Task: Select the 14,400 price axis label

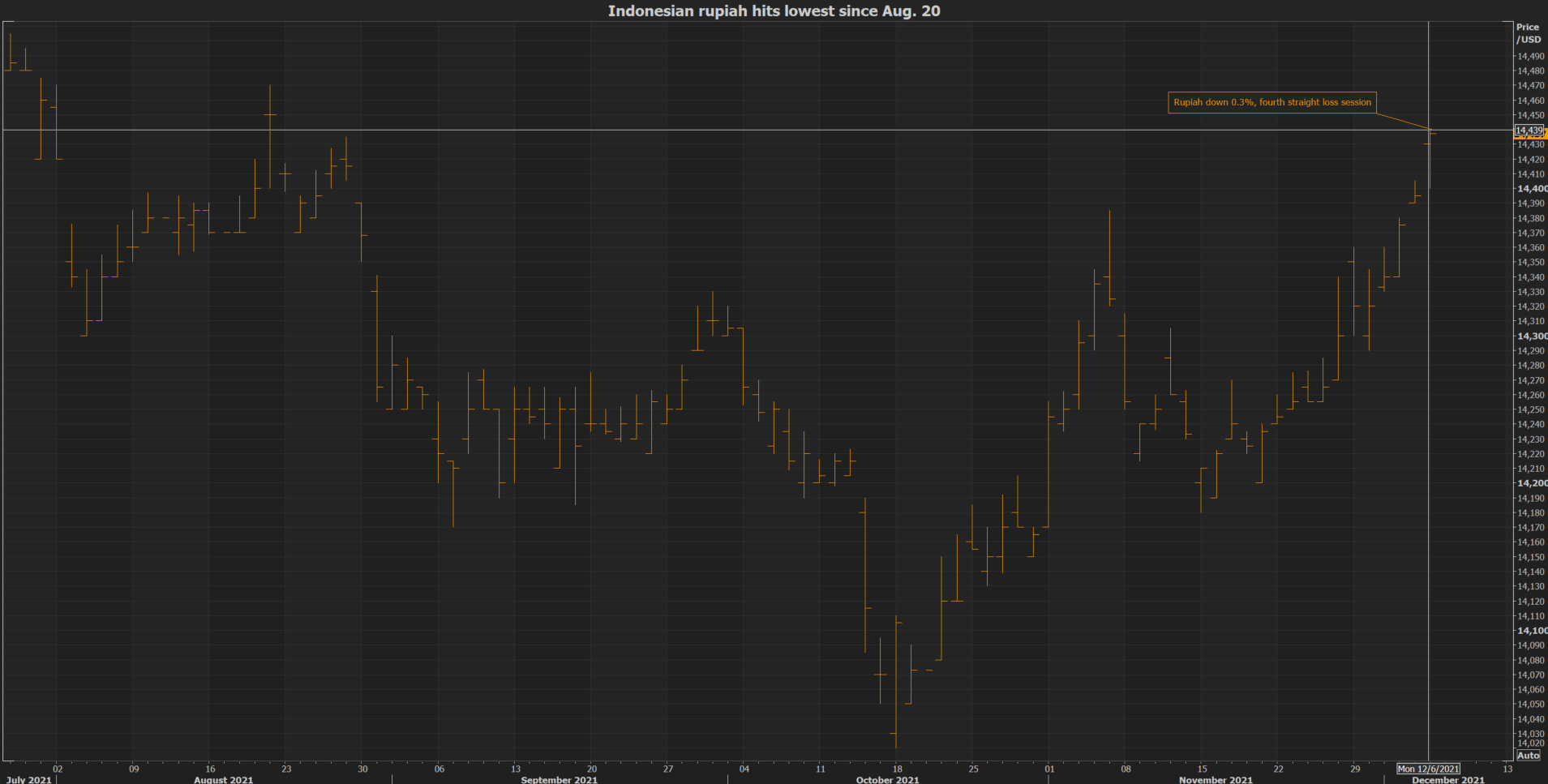Action: [x=1532, y=189]
